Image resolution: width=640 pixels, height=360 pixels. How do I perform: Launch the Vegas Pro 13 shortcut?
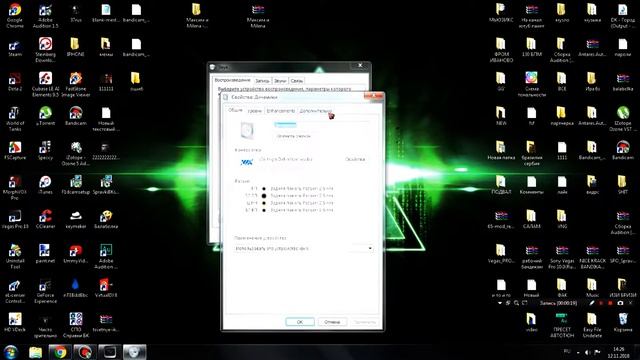[x=15, y=219]
